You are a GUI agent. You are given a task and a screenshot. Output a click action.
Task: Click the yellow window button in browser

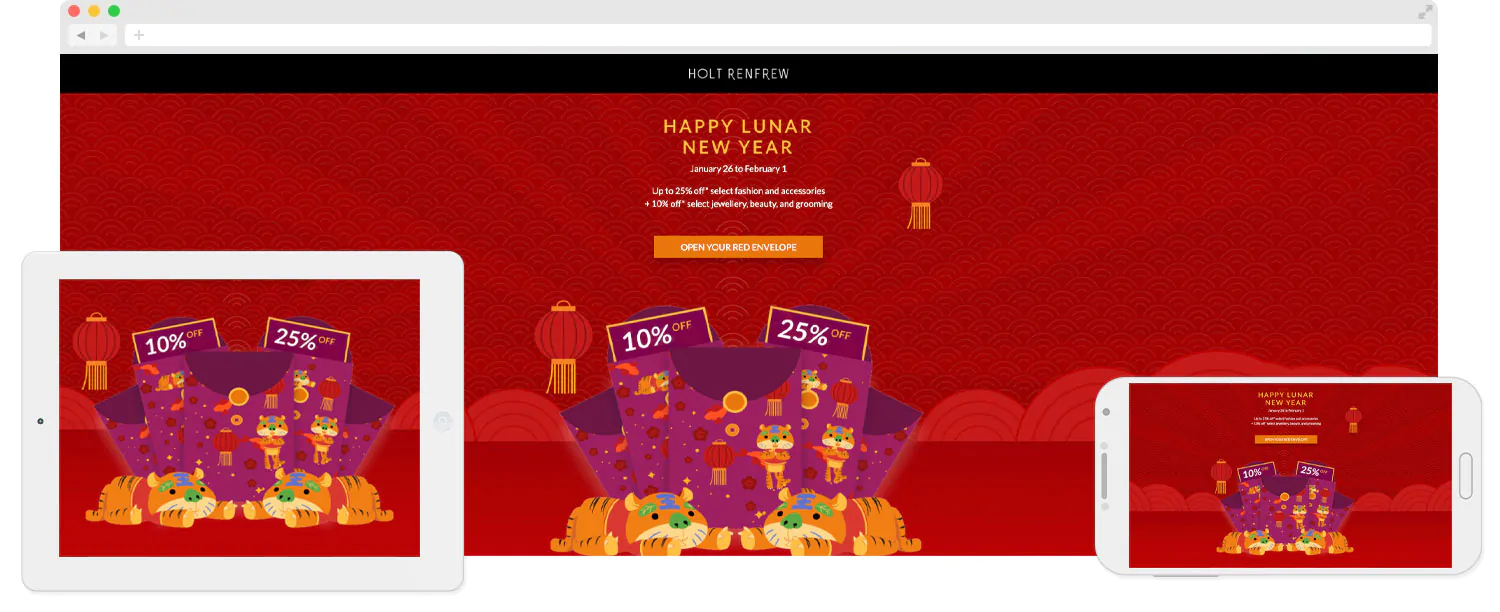[94, 11]
